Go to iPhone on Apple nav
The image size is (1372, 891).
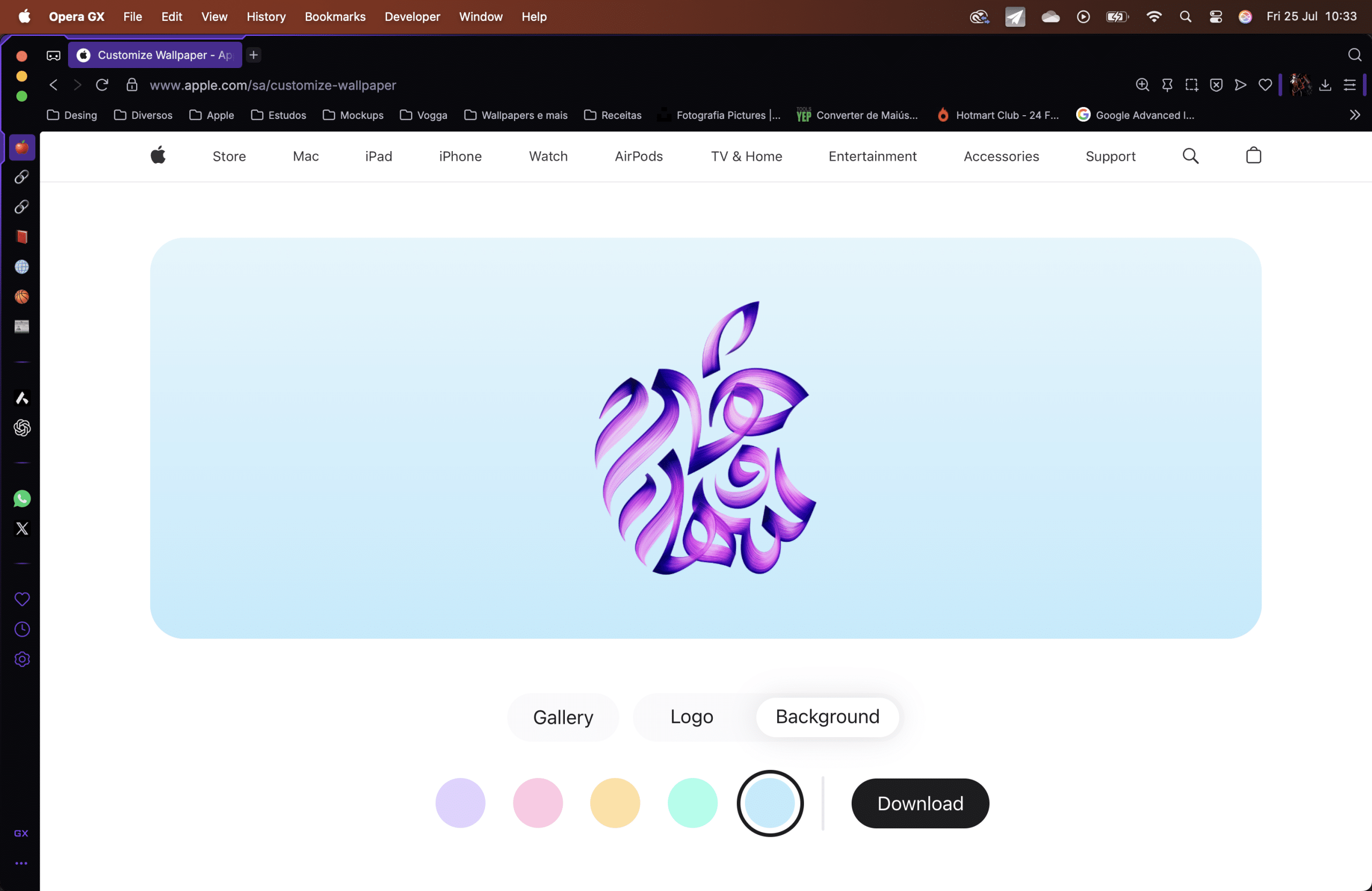point(460,156)
